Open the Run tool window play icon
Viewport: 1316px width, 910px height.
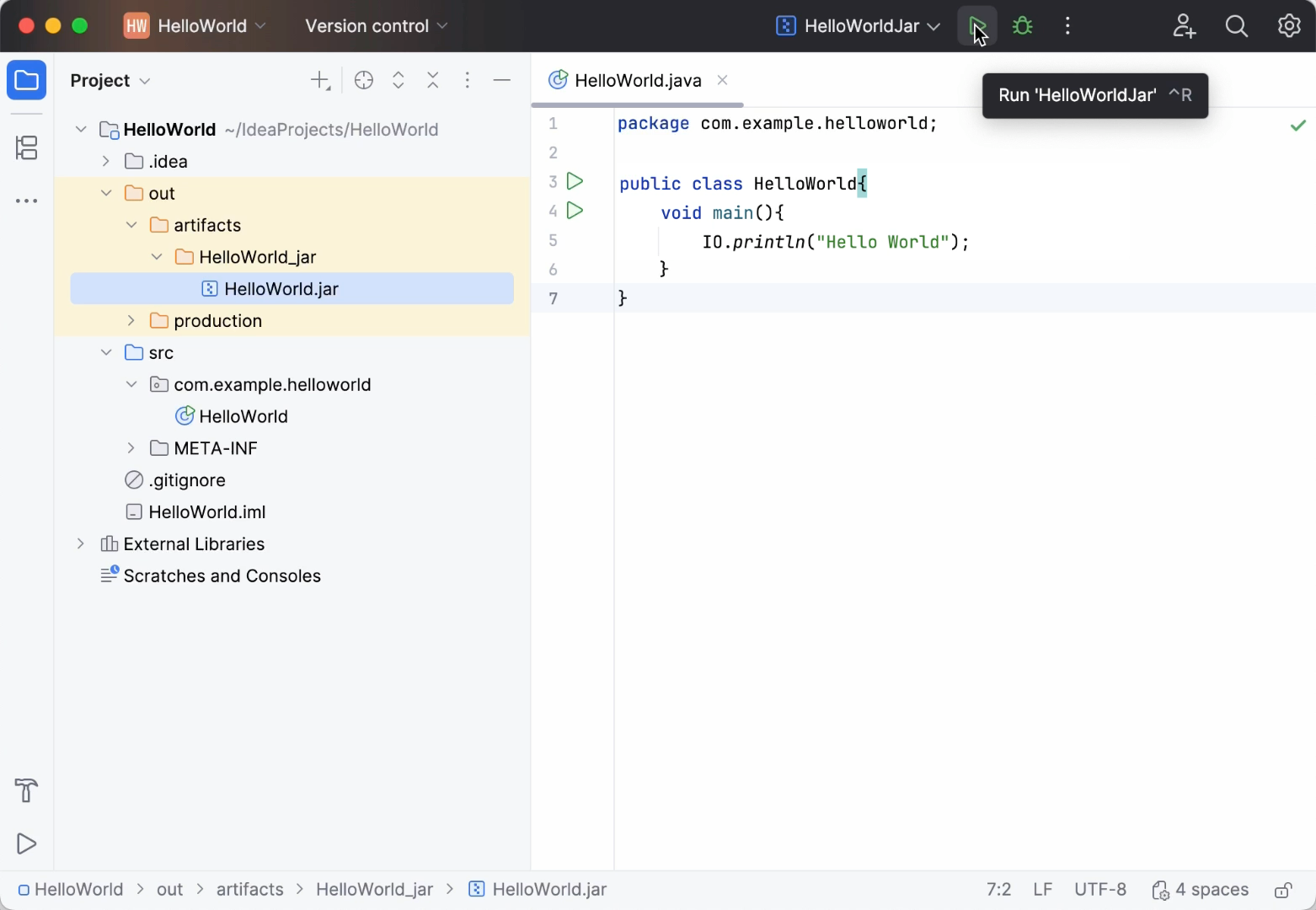[25, 843]
